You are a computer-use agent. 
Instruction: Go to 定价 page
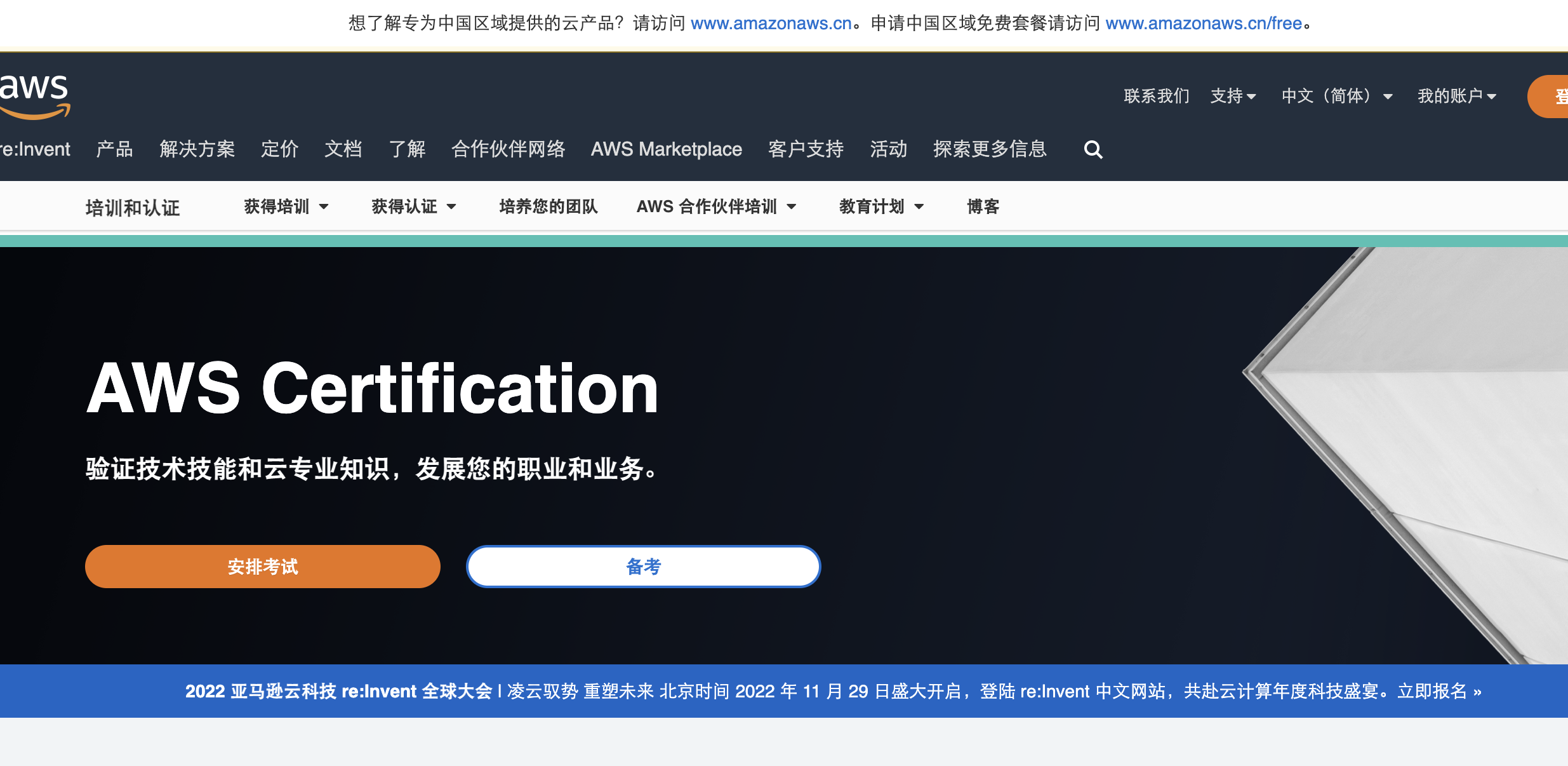coord(279,149)
